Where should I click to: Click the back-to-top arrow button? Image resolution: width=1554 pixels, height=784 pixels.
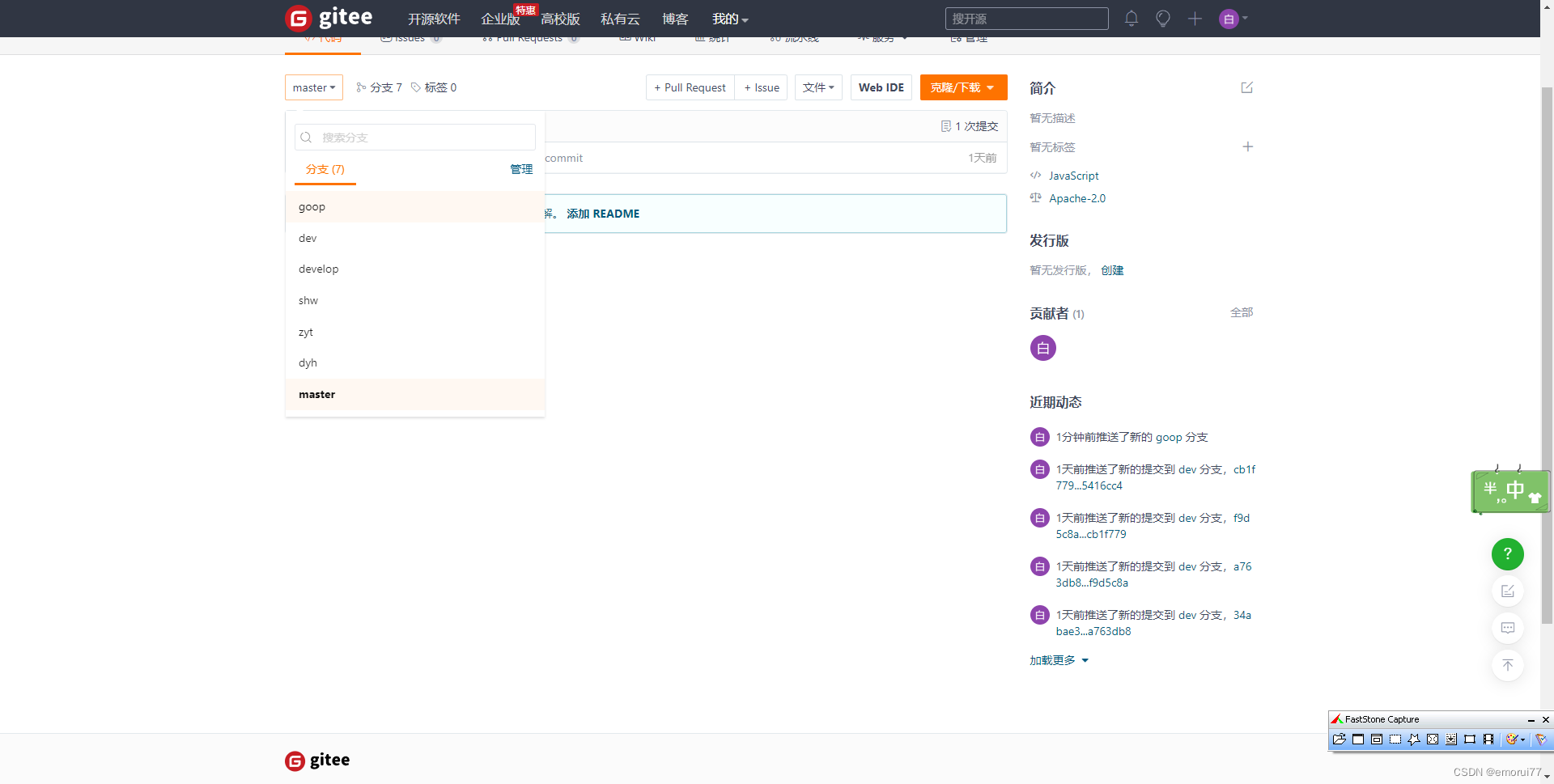click(x=1507, y=665)
